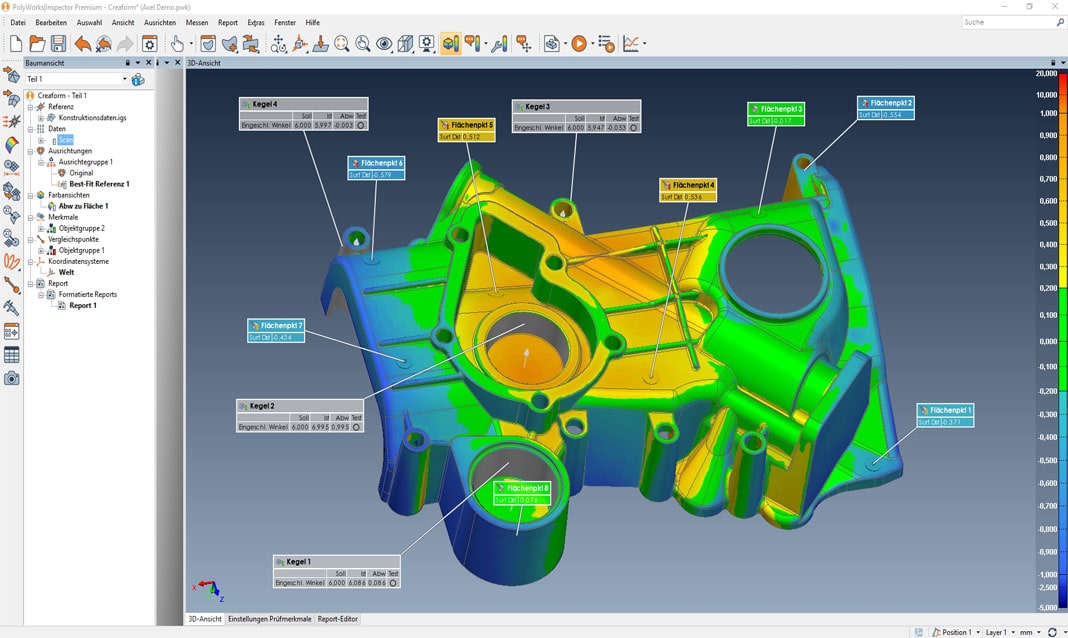Click the Save project floppy disk icon
Viewport: 1068px width, 638px height.
(58, 44)
